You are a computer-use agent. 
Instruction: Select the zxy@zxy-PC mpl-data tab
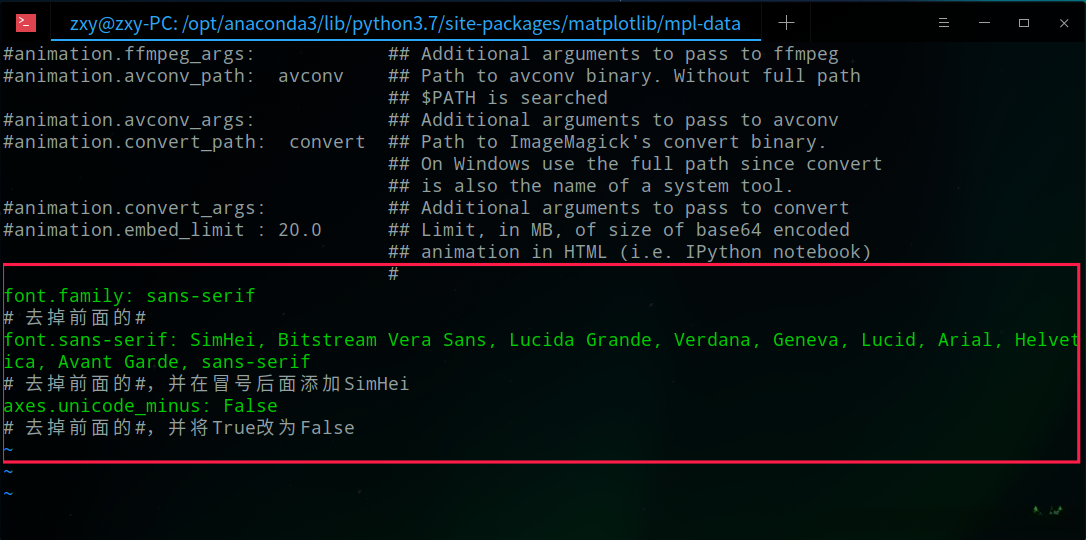pos(405,22)
